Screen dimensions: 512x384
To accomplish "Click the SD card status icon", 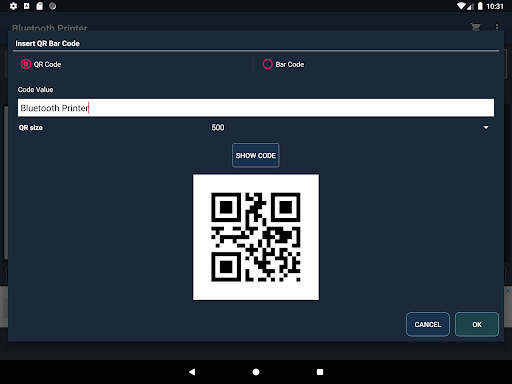I will tap(39, 6).
